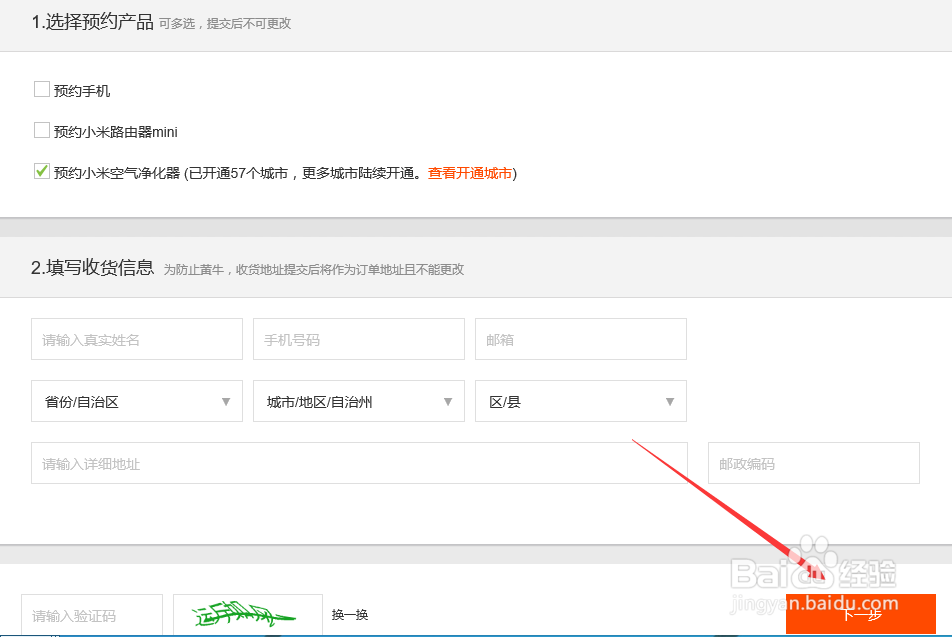This screenshot has width=952, height=637.
Task: Click the 预约手机 label text
Action: coord(82,91)
